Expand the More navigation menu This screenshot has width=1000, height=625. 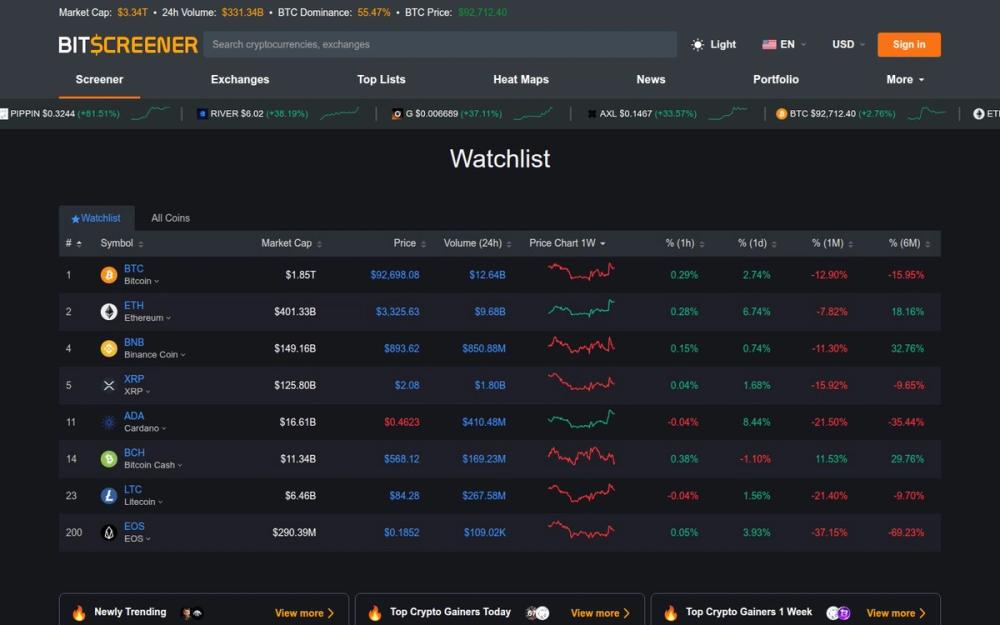click(x=905, y=80)
